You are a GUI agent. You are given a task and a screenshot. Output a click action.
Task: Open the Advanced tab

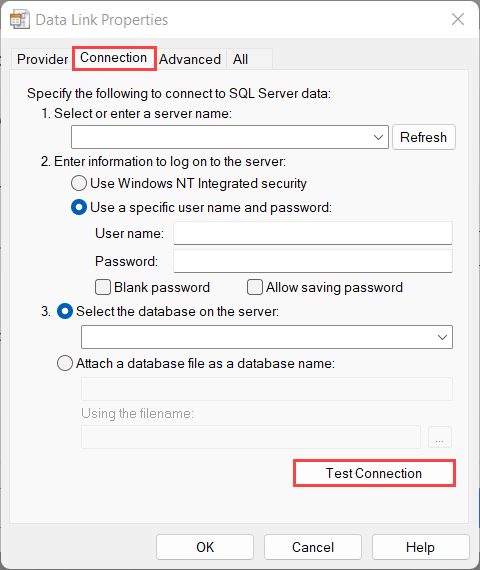coord(190,59)
